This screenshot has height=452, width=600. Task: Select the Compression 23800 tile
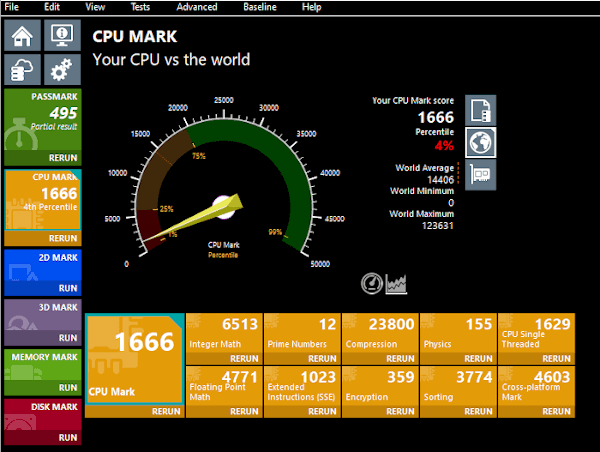pos(380,333)
